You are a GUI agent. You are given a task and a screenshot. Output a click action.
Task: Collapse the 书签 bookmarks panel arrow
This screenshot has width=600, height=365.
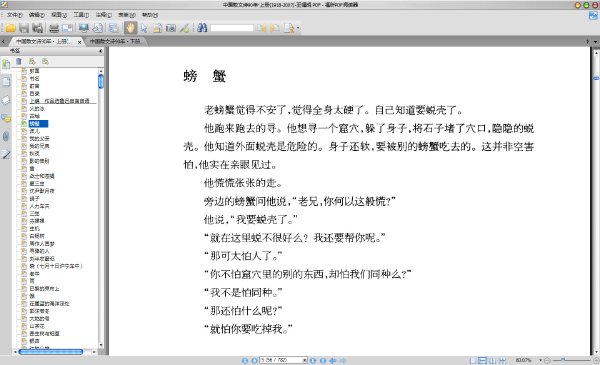(x=101, y=51)
